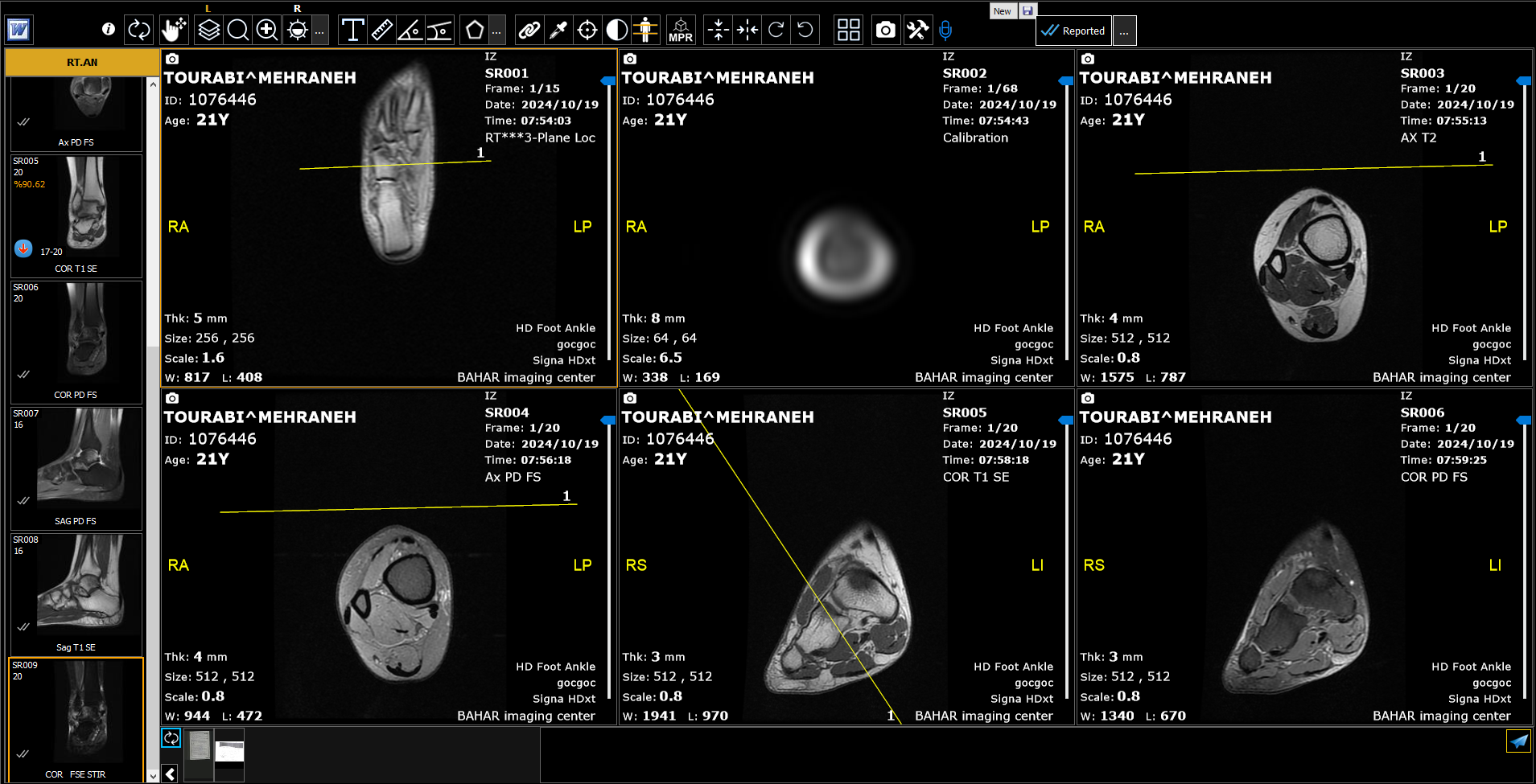Open the Word report icon
The width and height of the screenshot is (1536, 784).
click(x=19, y=31)
